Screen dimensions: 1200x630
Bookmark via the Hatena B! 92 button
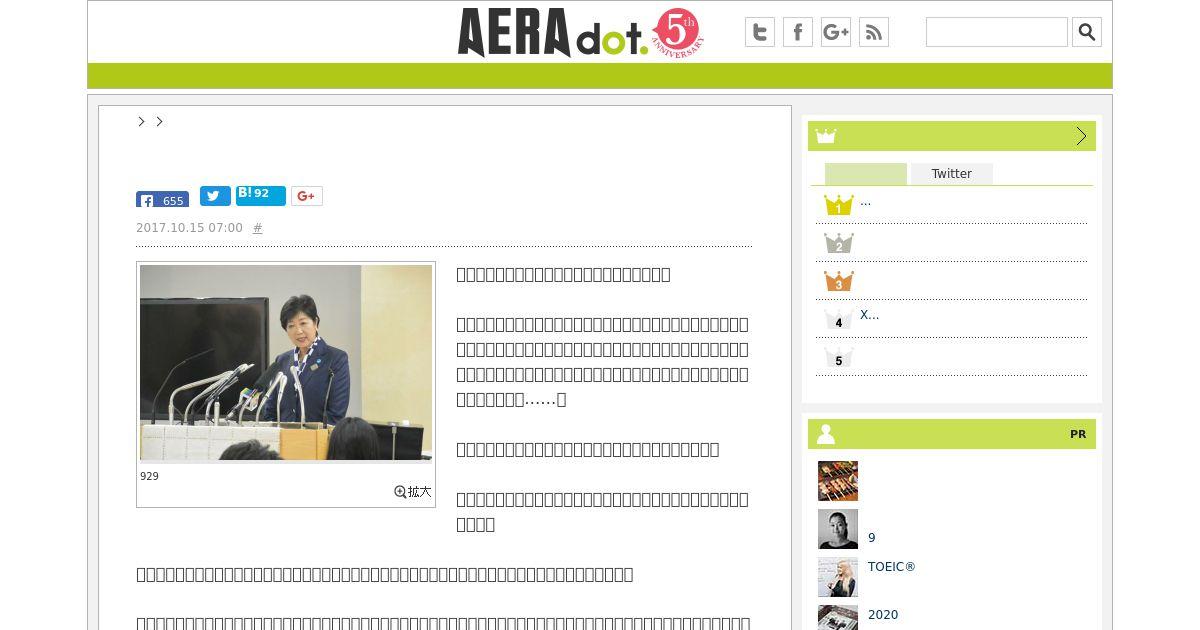pyautogui.click(x=261, y=195)
